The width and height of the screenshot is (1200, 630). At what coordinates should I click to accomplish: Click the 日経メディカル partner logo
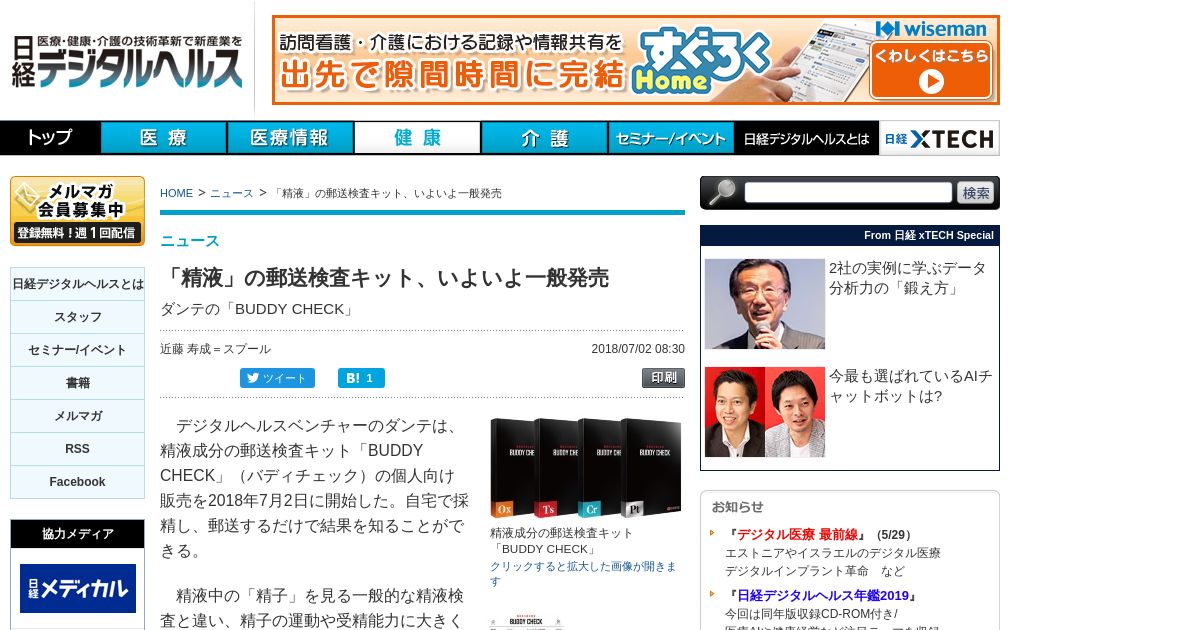click(x=78, y=588)
